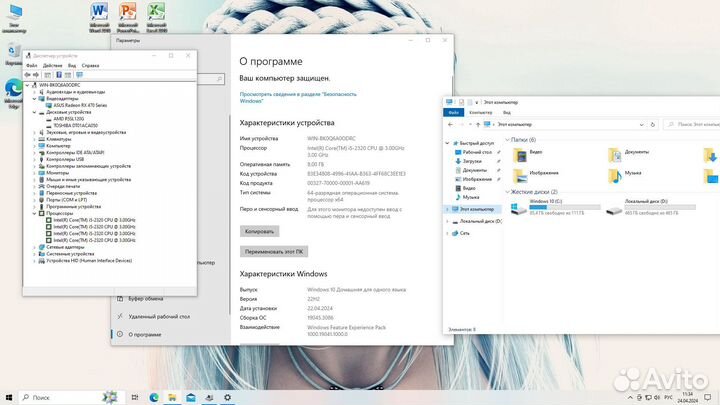Select Рабочий стол in Explorer sidebar
This screenshot has width=720, height=405.
pyautogui.click(x=477, y=152)
